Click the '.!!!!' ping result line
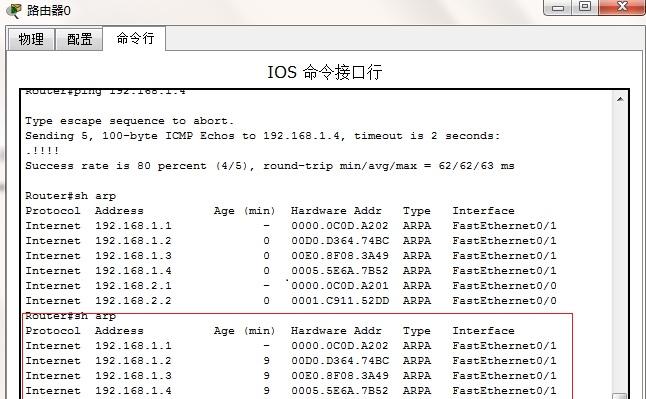 42,150
